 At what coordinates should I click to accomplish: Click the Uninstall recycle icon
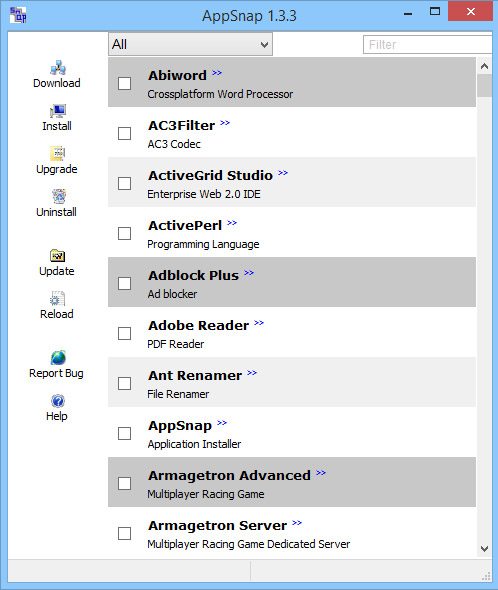point(59,196)
